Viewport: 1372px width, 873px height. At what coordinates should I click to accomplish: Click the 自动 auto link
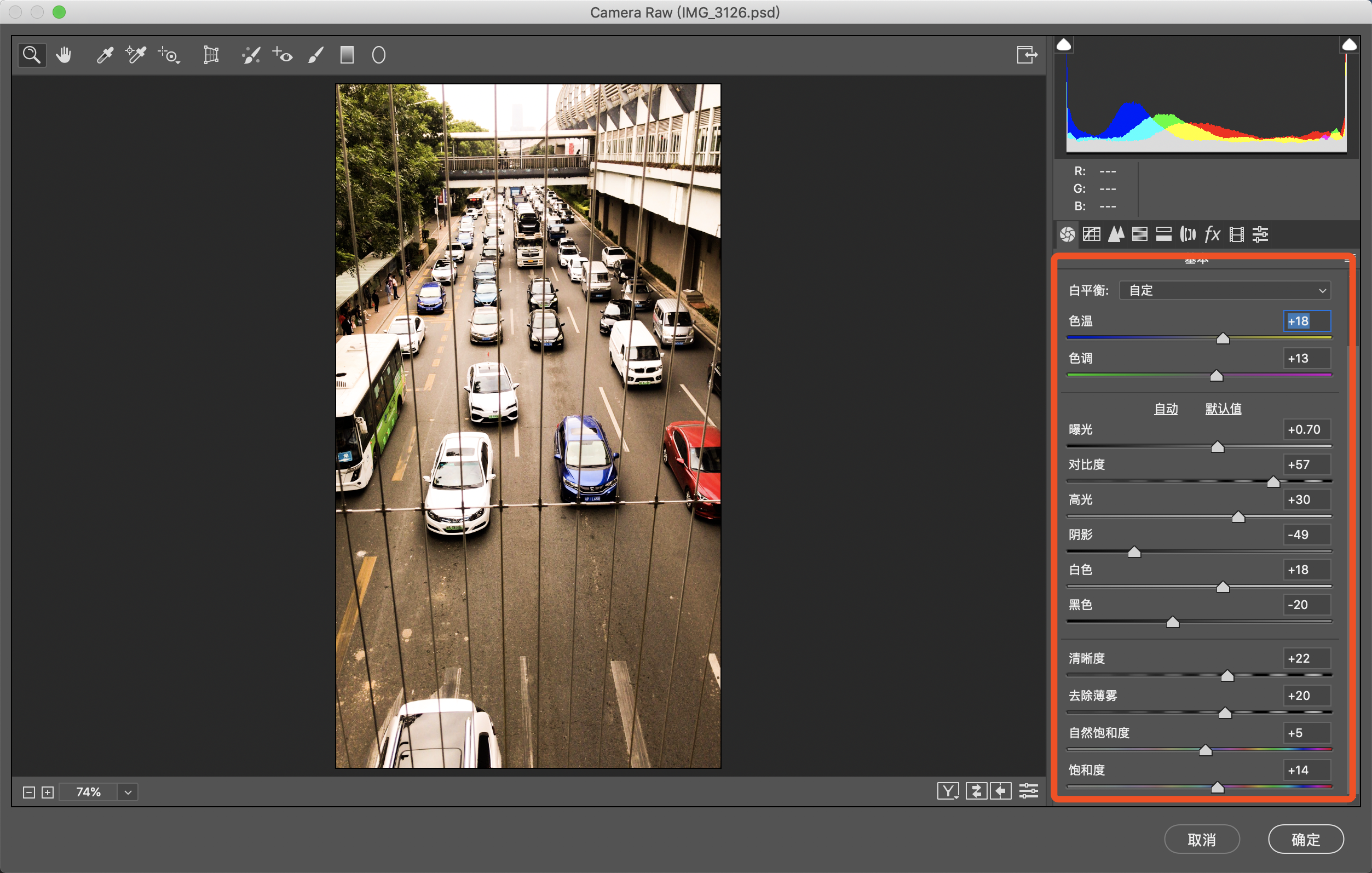(x=1165, y=409)
